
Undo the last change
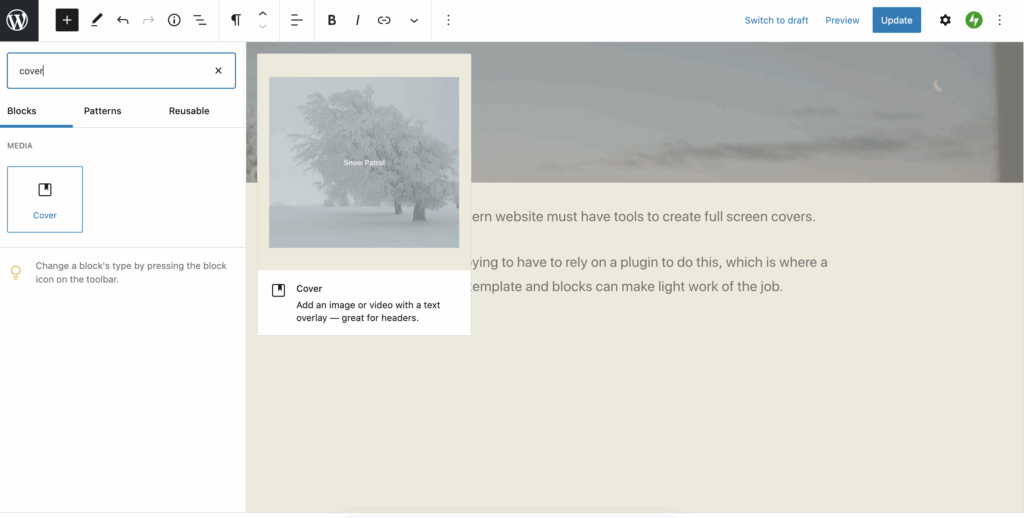122,20
